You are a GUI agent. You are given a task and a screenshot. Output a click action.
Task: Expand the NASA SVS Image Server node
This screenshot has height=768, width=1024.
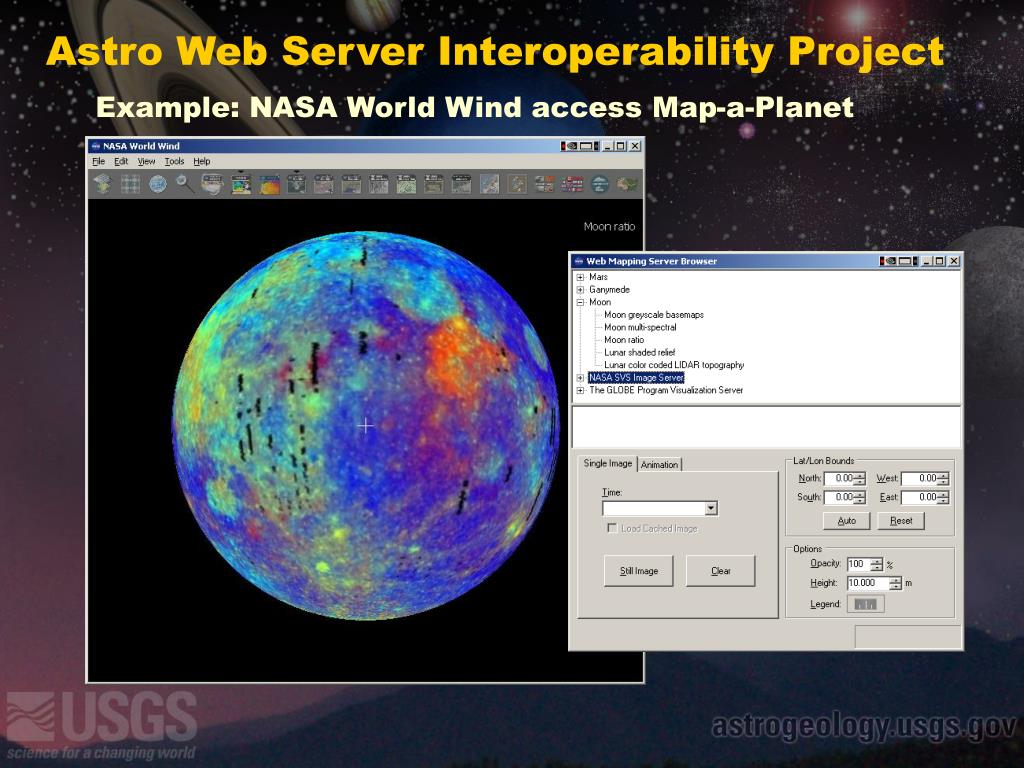(580, 377)
